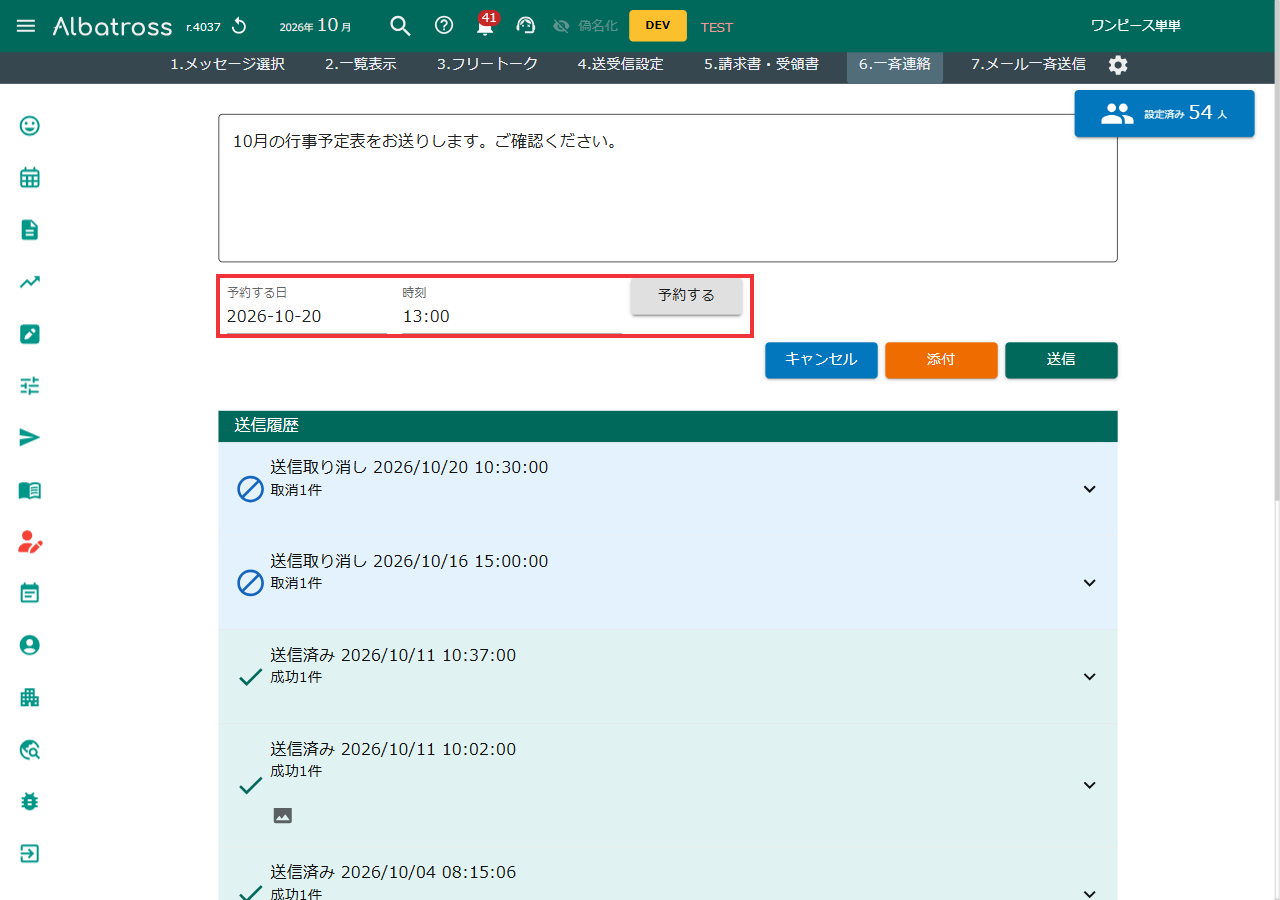Click the green 送信 button
Viewport: 1280px width, 900px height.
point(1061,360)
